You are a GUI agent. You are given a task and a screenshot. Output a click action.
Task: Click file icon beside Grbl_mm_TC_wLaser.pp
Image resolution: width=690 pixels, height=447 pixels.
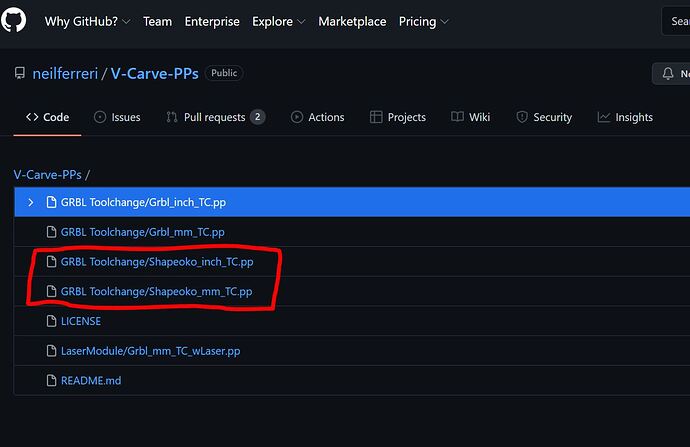pos(51,351)
